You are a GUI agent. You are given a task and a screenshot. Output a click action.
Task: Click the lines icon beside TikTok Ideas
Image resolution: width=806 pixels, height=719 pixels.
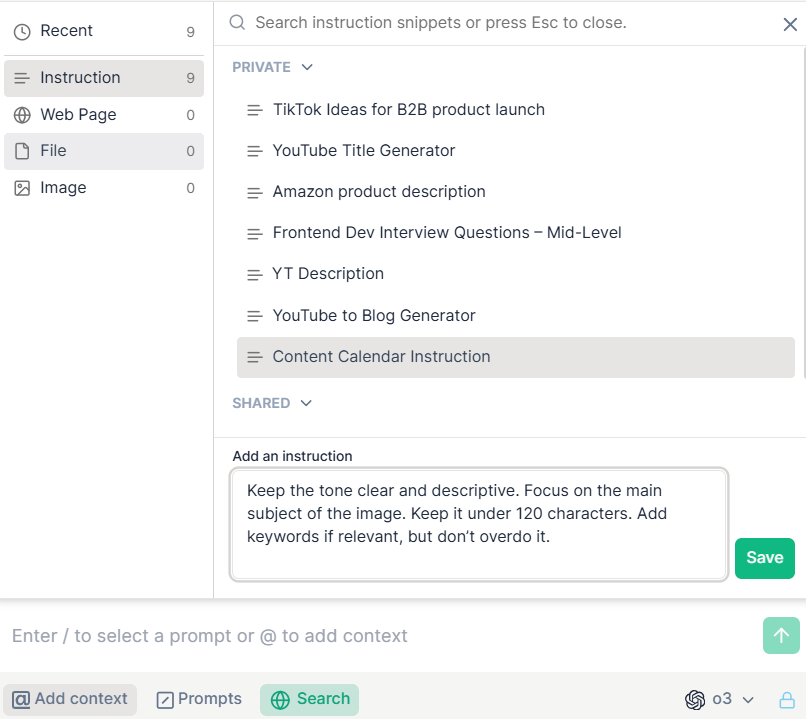[x=254, y=110]
